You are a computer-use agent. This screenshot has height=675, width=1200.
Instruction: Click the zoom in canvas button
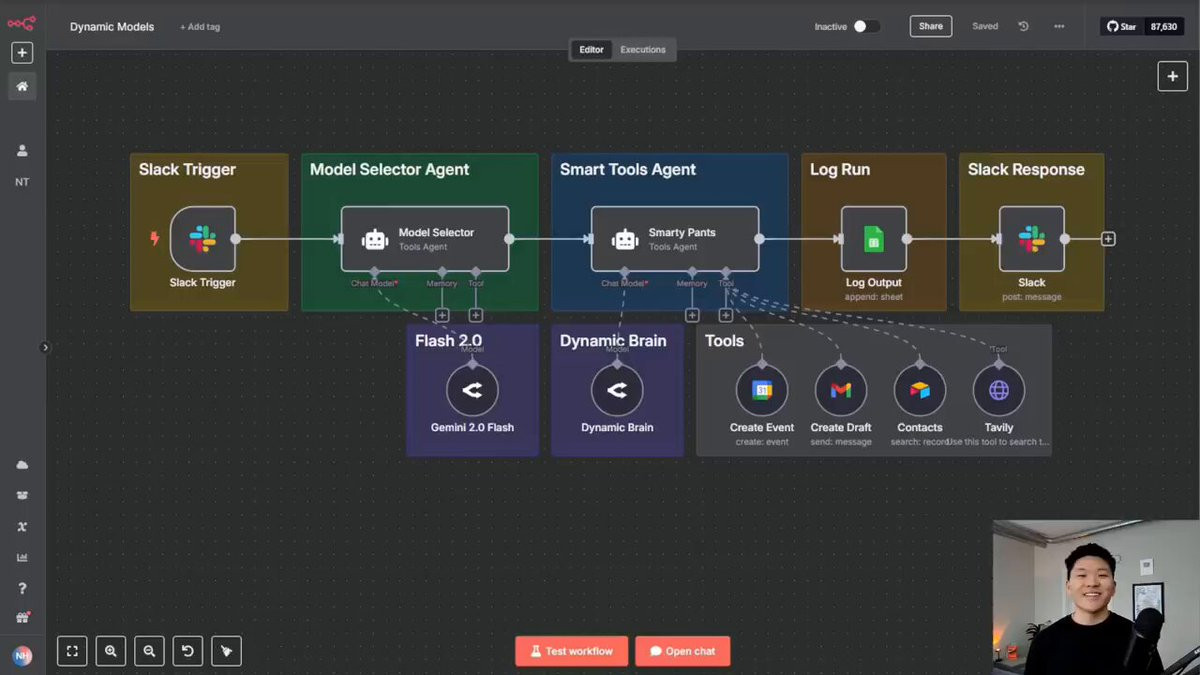(x=111, y=651)
